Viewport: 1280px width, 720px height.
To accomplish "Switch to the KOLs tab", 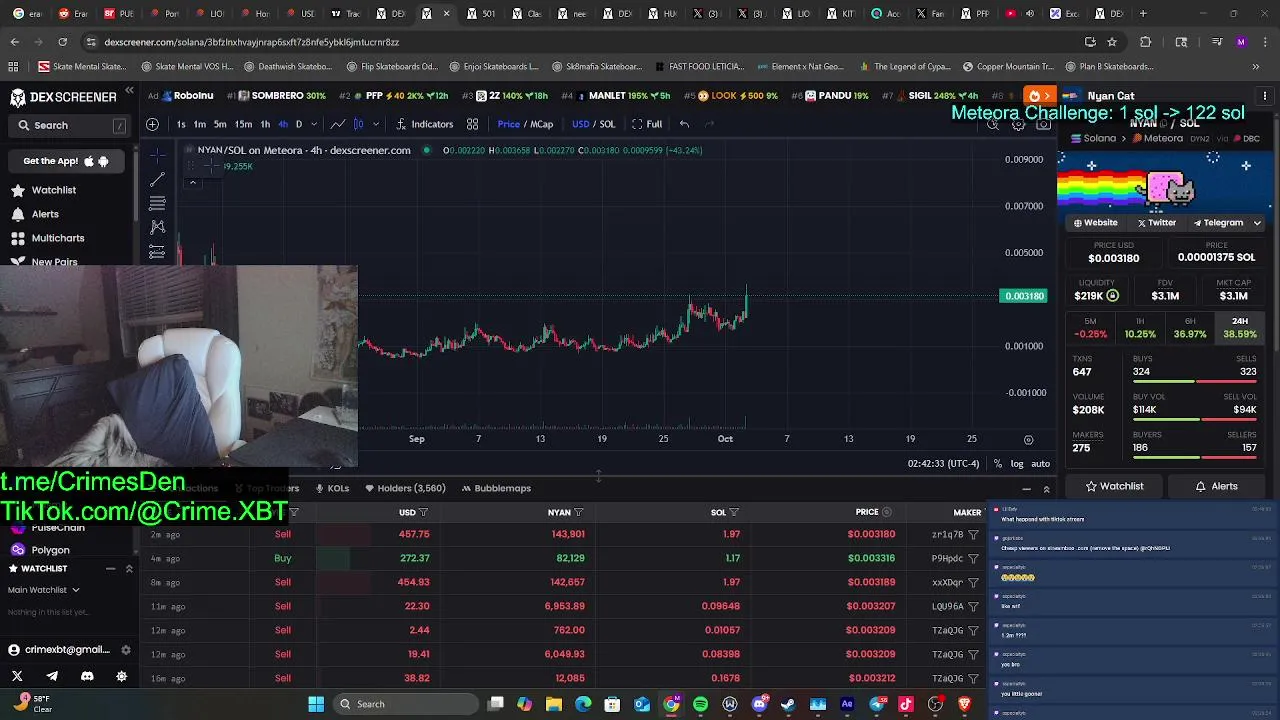I will point(332,488).
